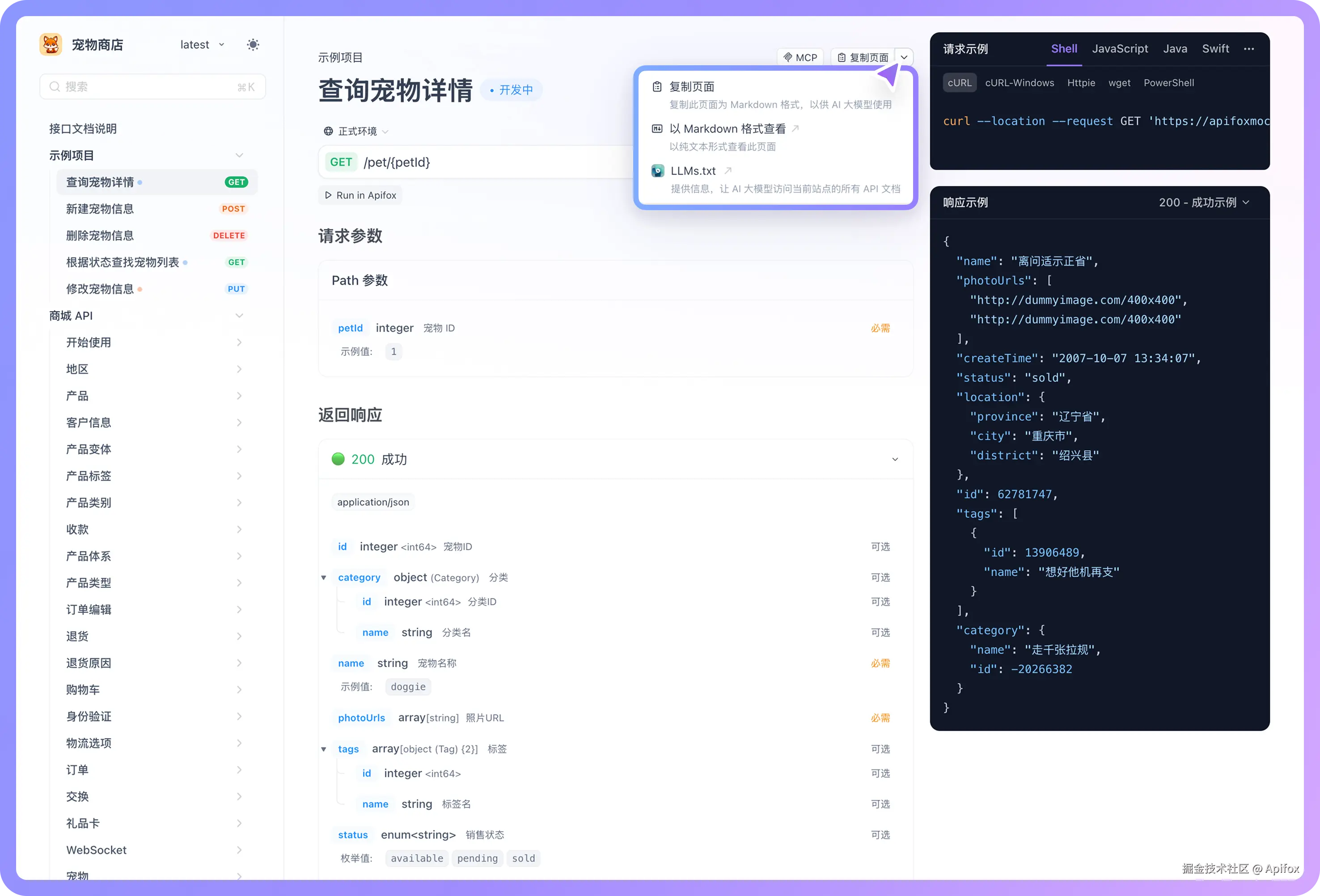Click the Run in Apifox play icon

pyautogui.click(x=328, y=195)
